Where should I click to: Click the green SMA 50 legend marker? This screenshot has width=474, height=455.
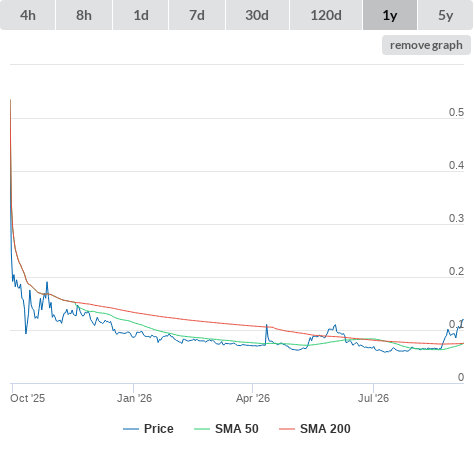point(202,429)
